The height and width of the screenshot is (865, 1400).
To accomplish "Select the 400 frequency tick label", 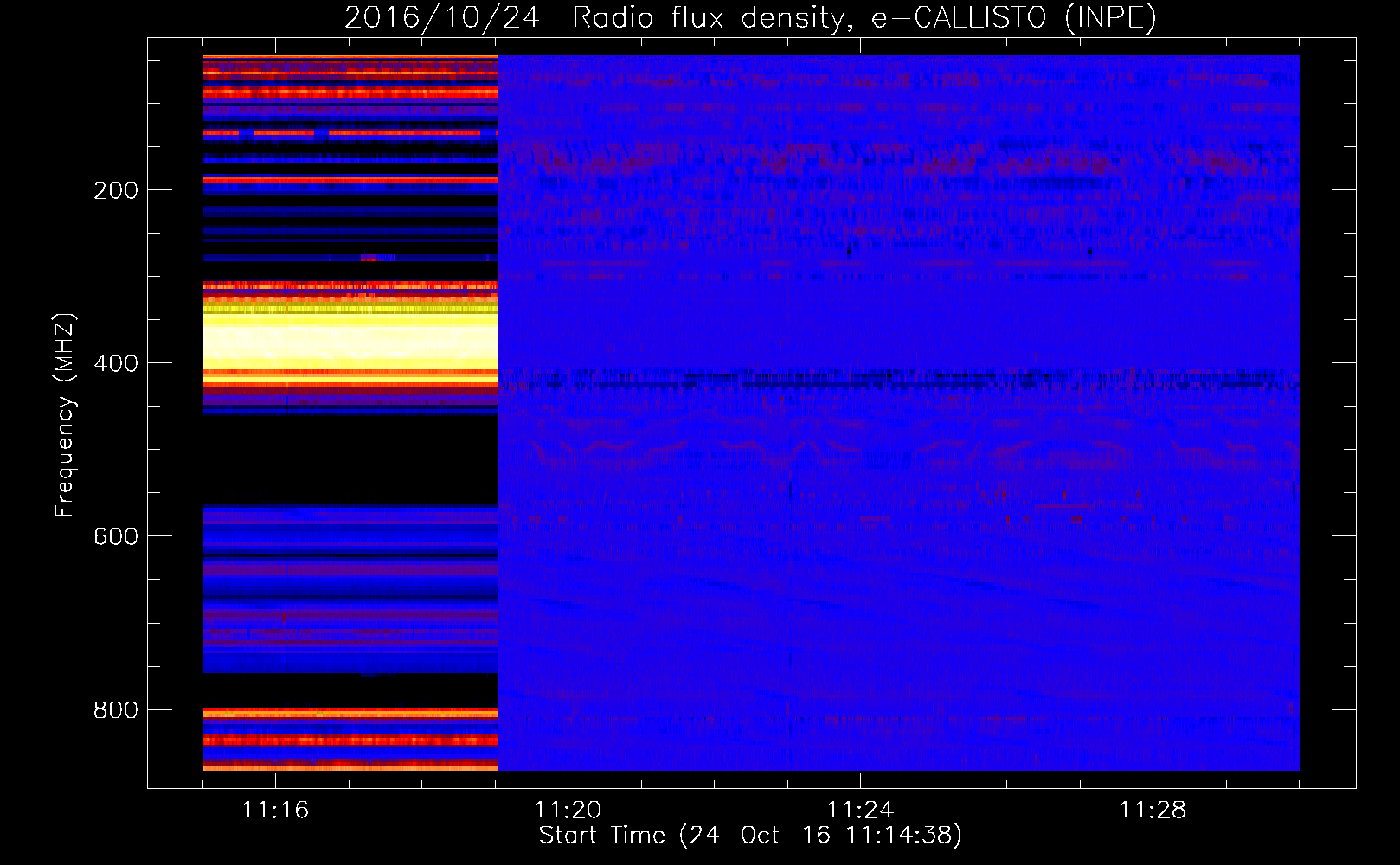I will click(116, 363).
